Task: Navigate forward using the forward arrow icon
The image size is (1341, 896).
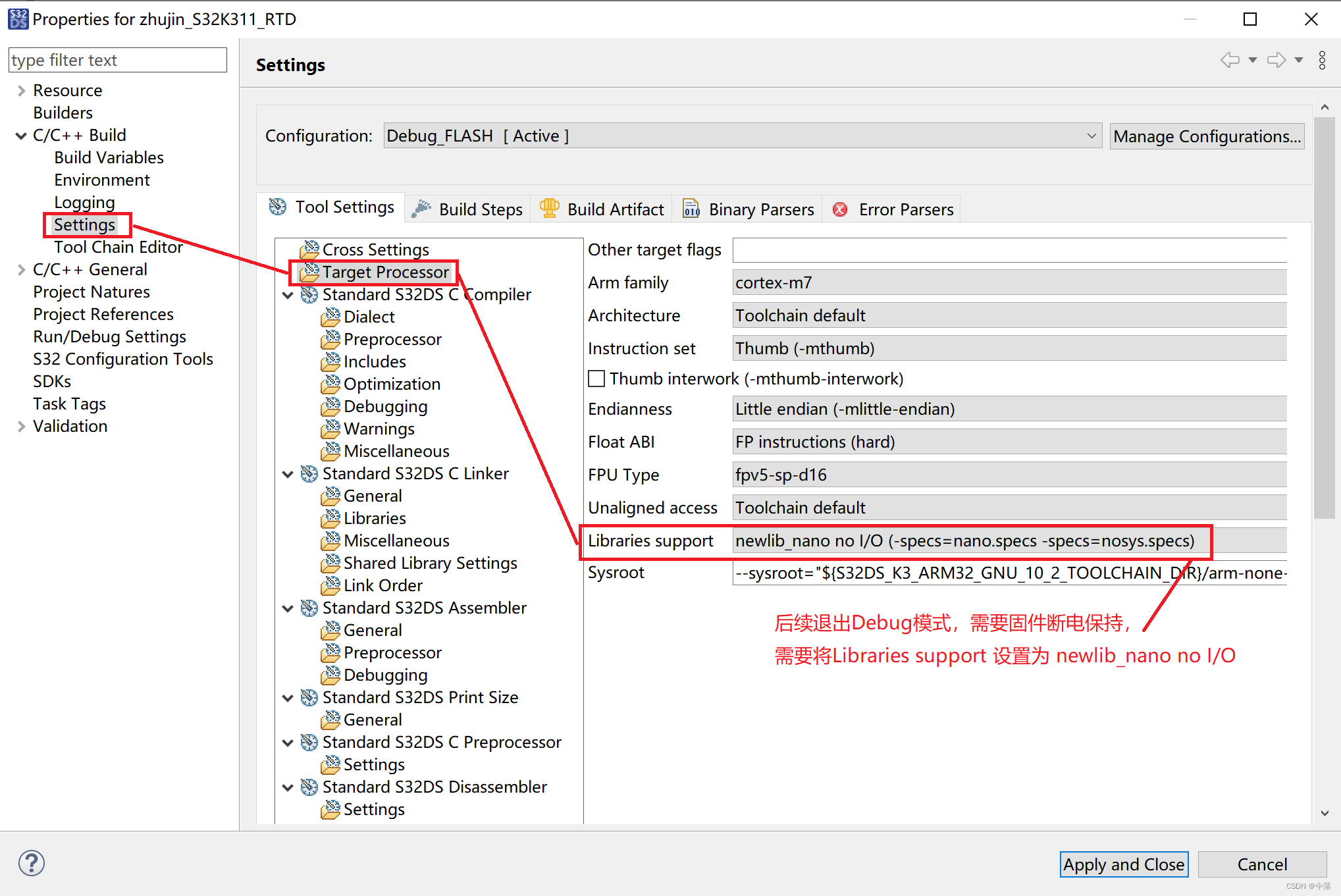Action: coord(1275,59)
